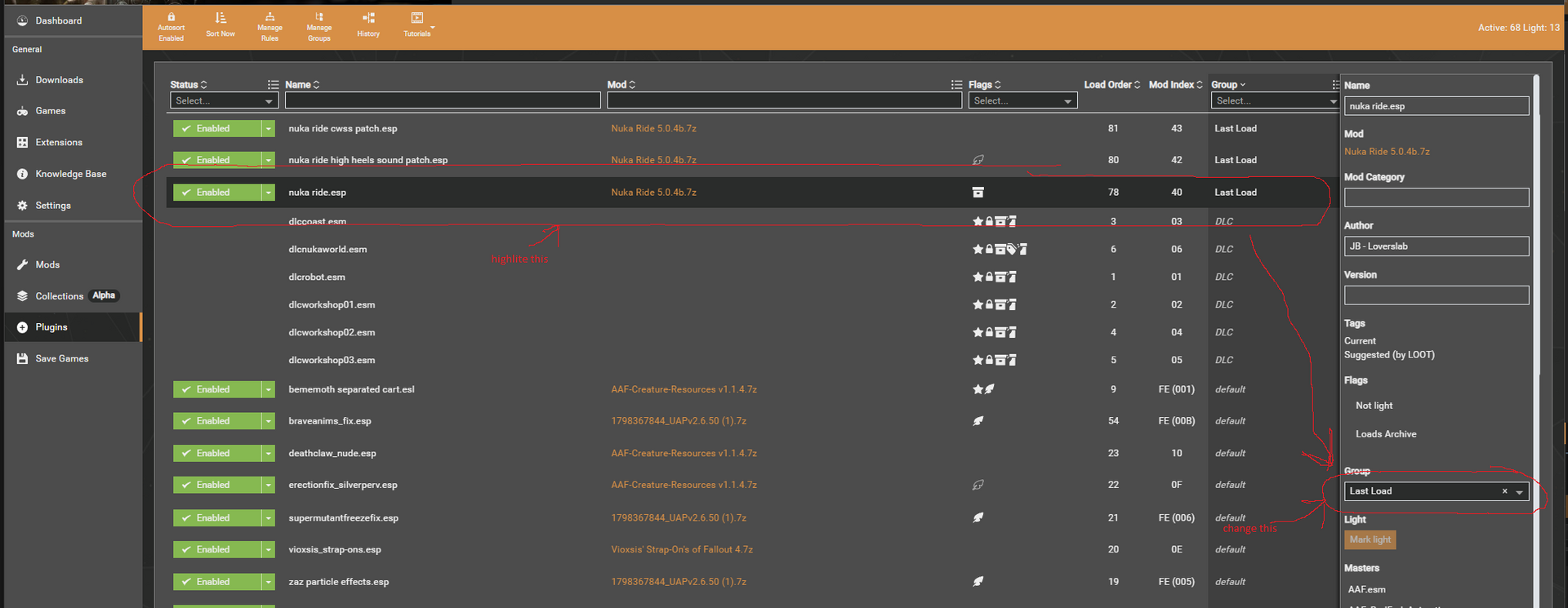The width and height of the screenshot is (1568, 608).
Task: Click the Mark light button
Action: (x=1370, y=539)
